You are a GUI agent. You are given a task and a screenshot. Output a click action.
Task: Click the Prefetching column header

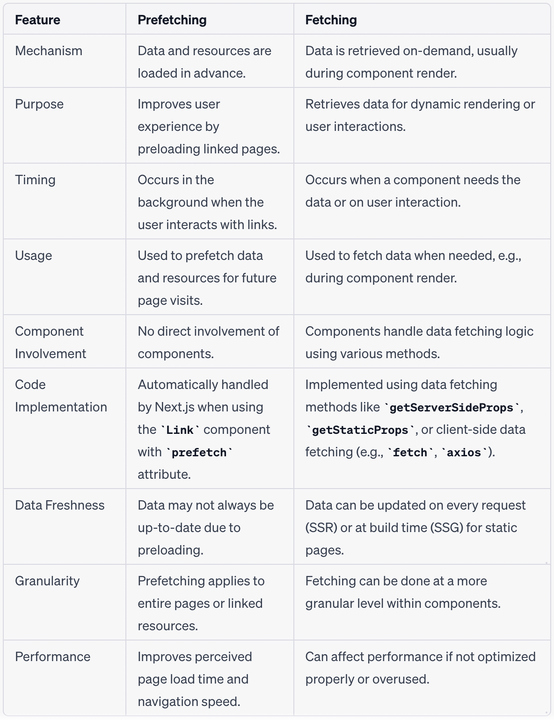click(x=172, y=20)
